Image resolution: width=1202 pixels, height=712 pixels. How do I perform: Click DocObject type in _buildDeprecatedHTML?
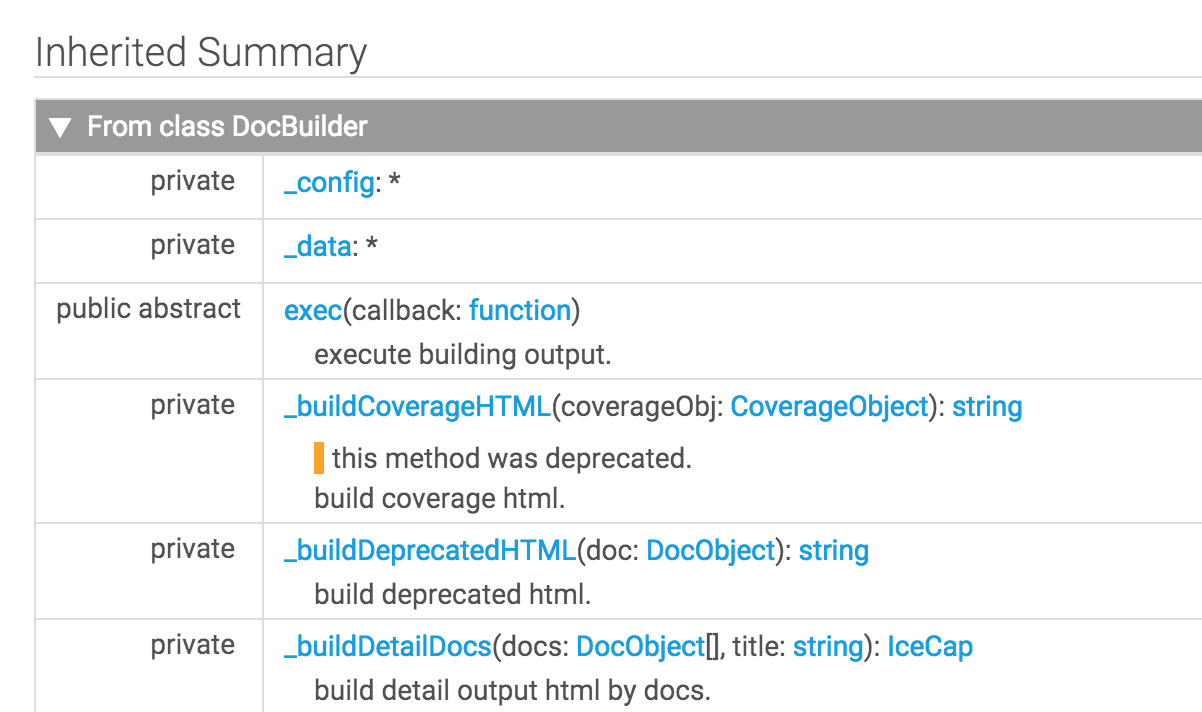point(711,551)
